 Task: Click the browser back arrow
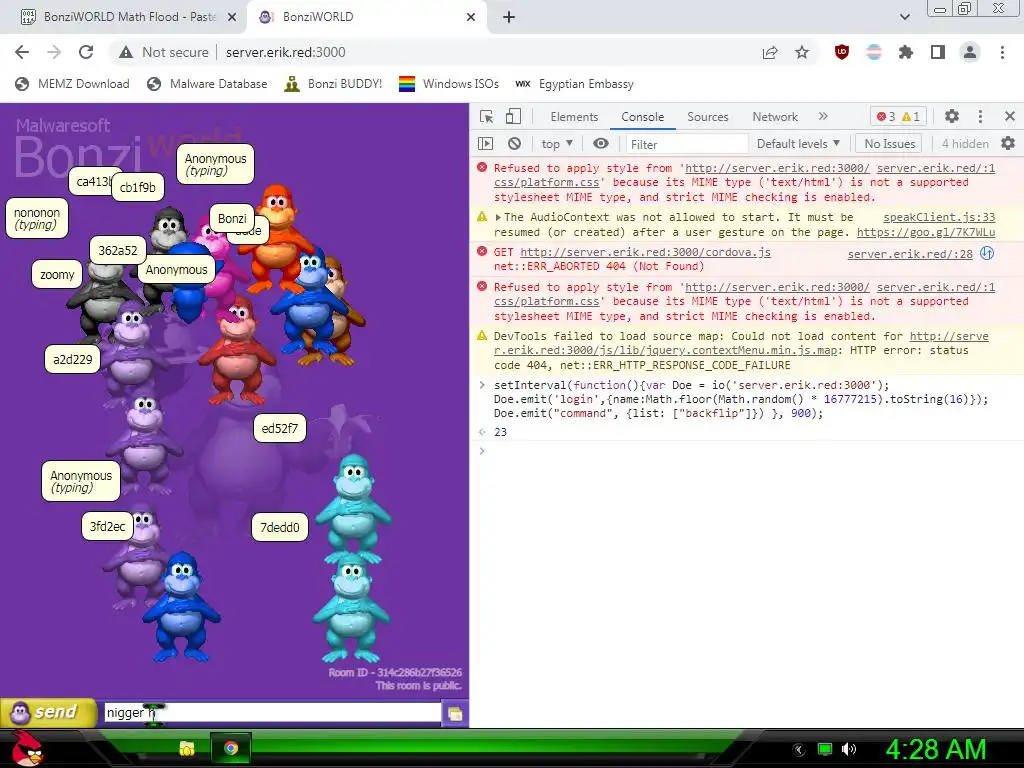tap(22, 52)
